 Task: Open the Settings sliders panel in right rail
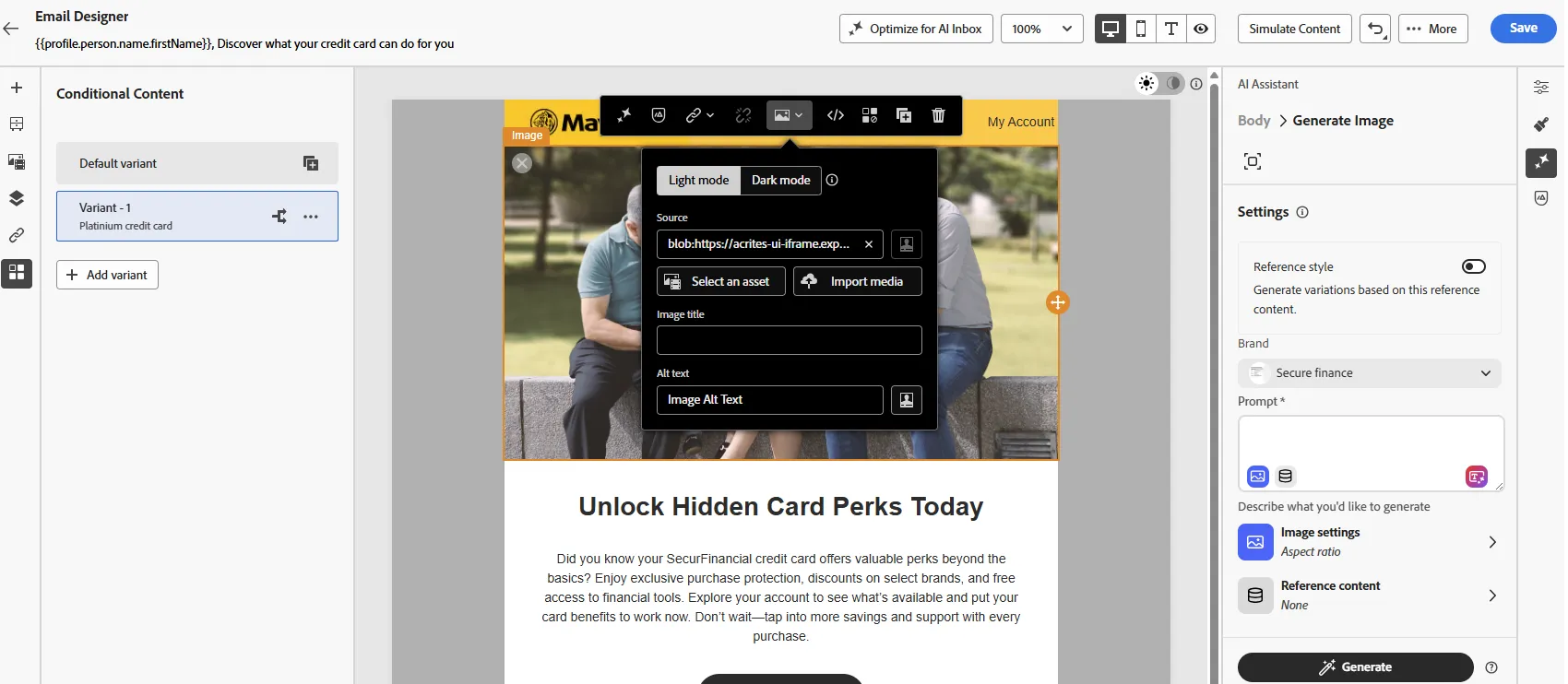pyautogui.click(x=1541, y=87)
